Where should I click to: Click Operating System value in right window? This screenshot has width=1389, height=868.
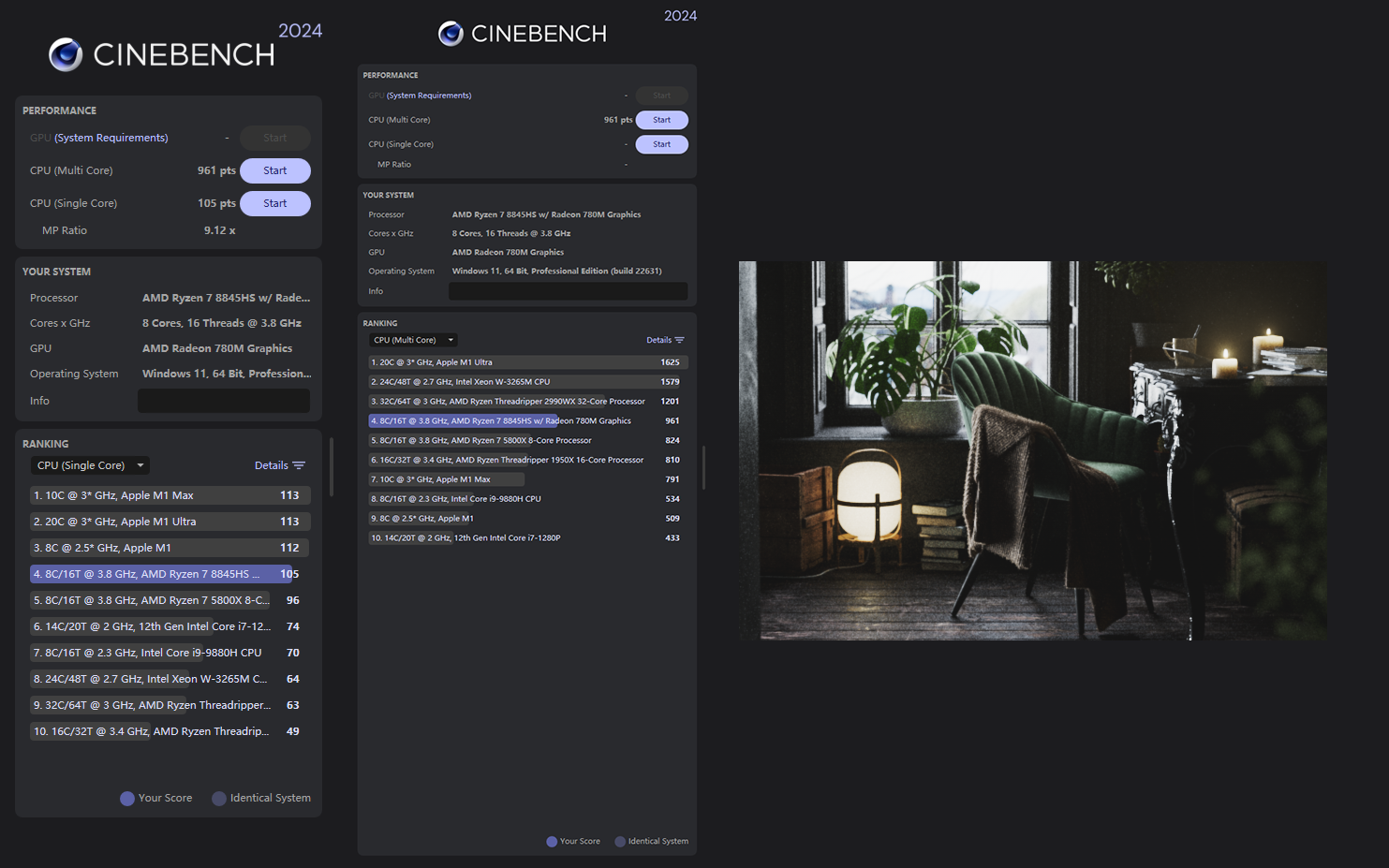(556, 271)
